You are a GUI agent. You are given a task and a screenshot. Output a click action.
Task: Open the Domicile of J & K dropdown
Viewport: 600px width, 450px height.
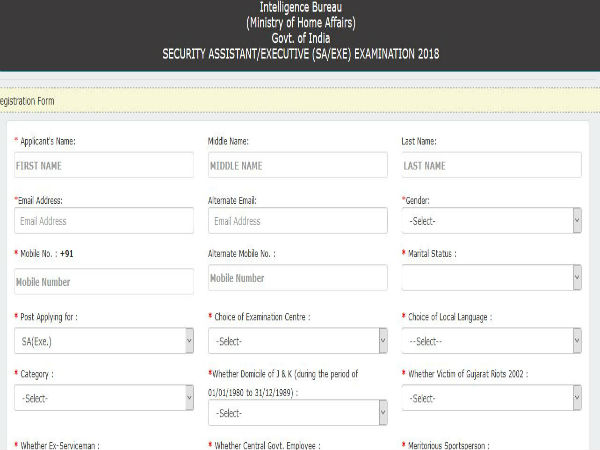[298, 412]
